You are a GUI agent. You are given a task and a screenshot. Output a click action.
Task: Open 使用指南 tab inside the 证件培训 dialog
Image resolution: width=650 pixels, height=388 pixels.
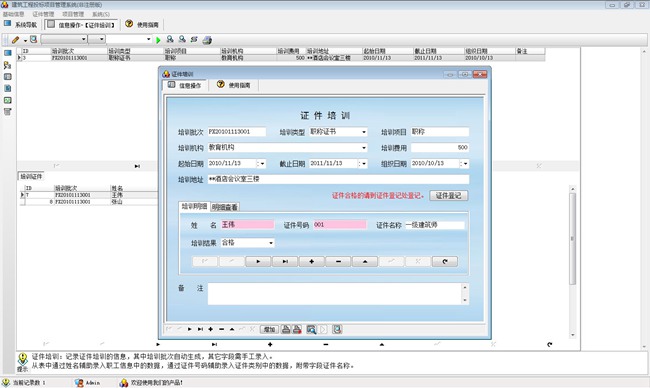tap(234, 85)
